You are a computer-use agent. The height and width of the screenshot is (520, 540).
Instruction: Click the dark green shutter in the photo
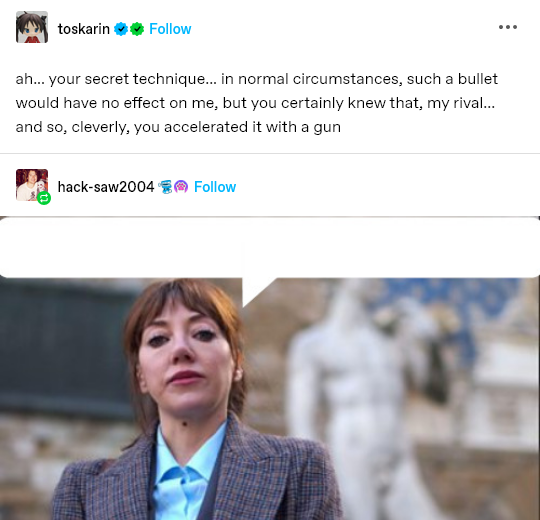[x=65, y=348]
